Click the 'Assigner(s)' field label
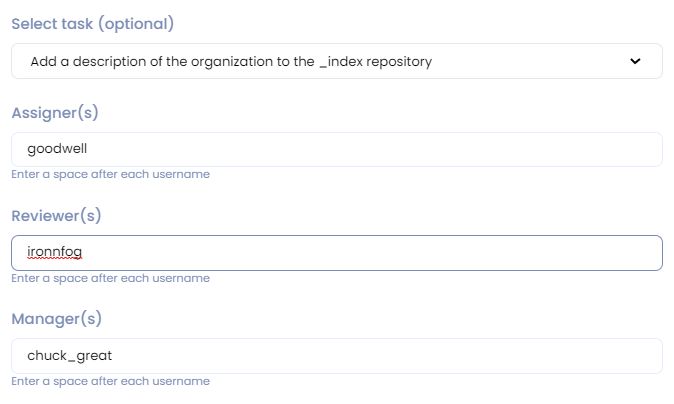The height and width of the screenshot is (404, 674). [x=55, y=113]
